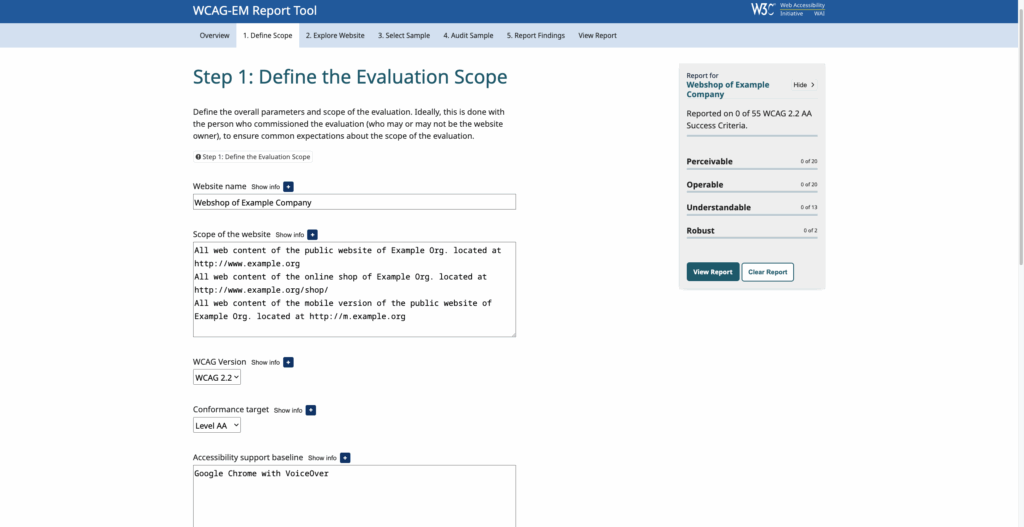Click the 'Show info' text next to Website name
This screenshot has height=527, width=1024.
pyautogui.click(x=265, y=187)
